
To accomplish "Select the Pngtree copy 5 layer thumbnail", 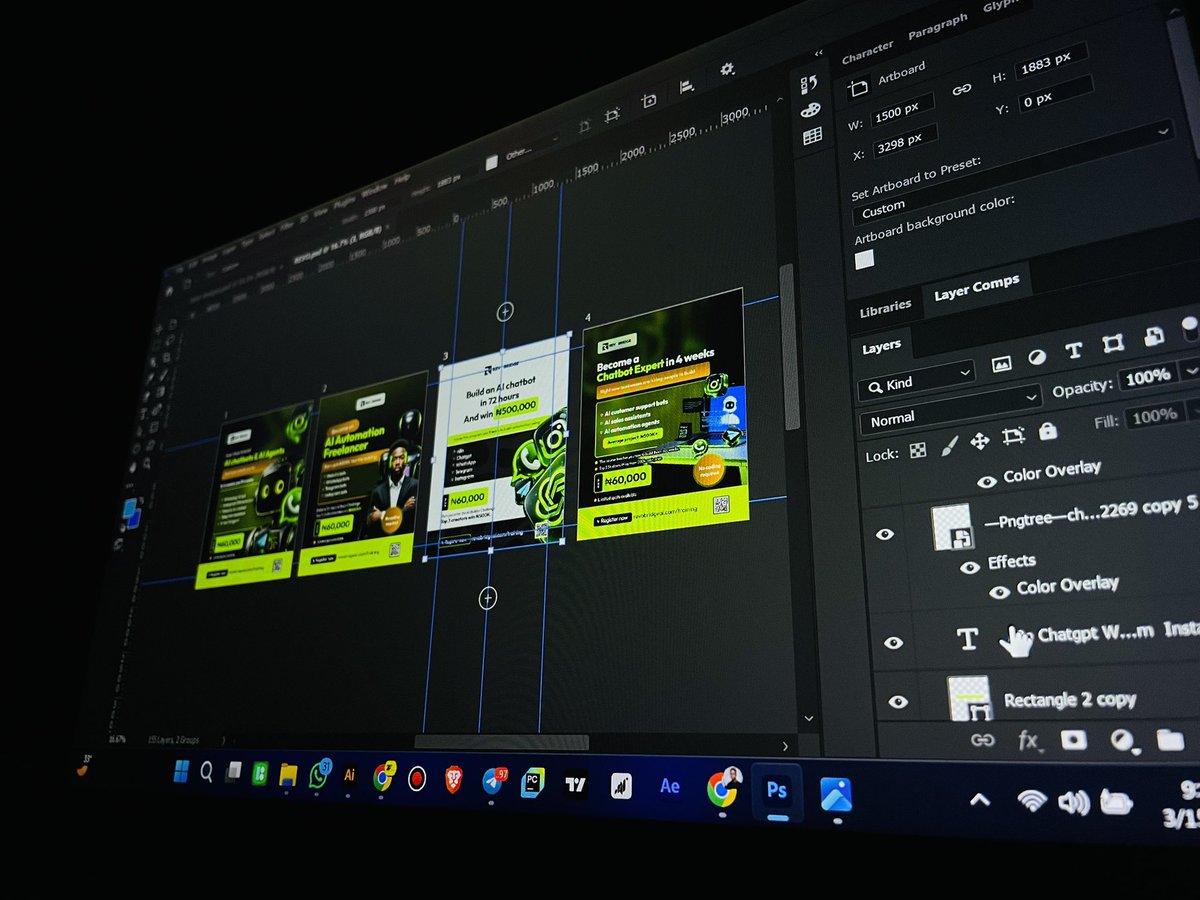I will (x=953, y=526).
